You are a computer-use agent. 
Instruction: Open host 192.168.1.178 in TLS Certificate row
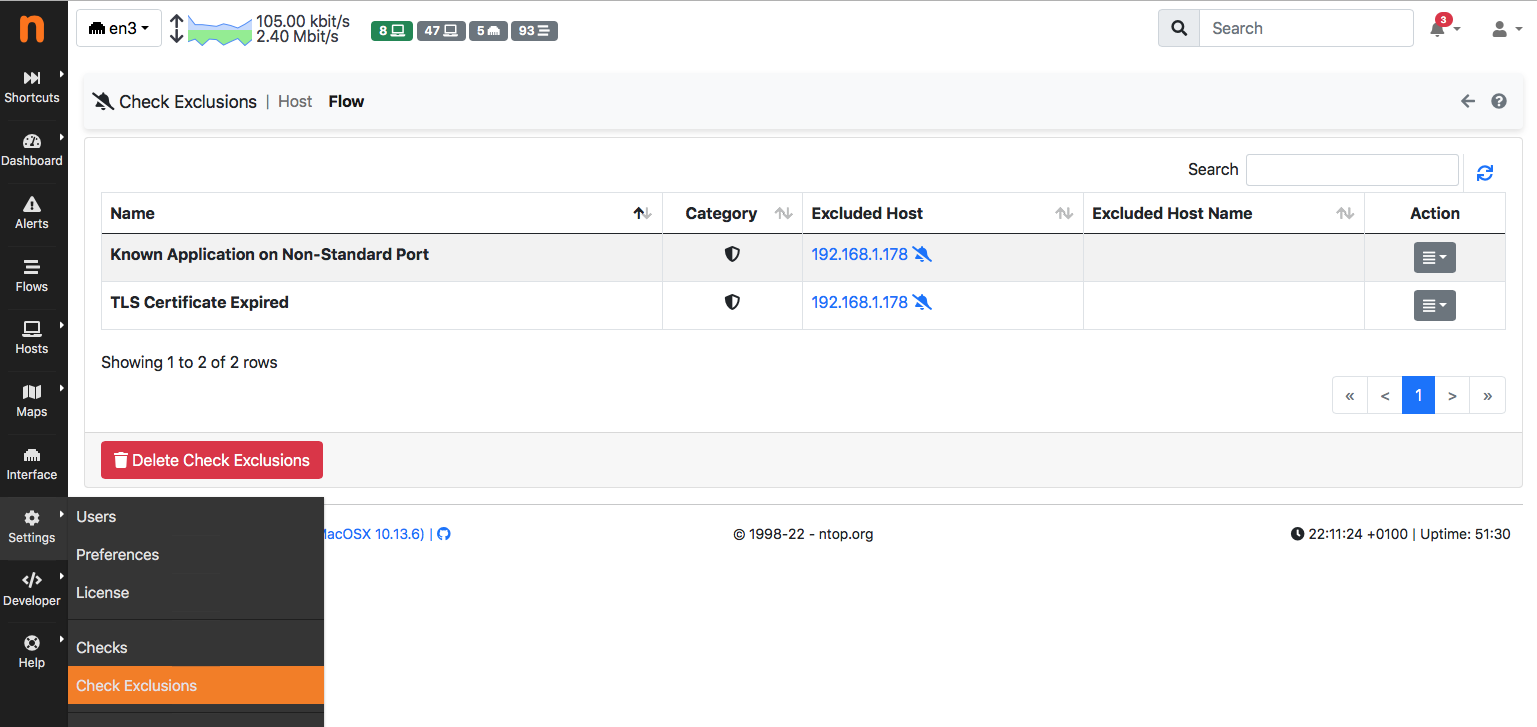(859, 302)
